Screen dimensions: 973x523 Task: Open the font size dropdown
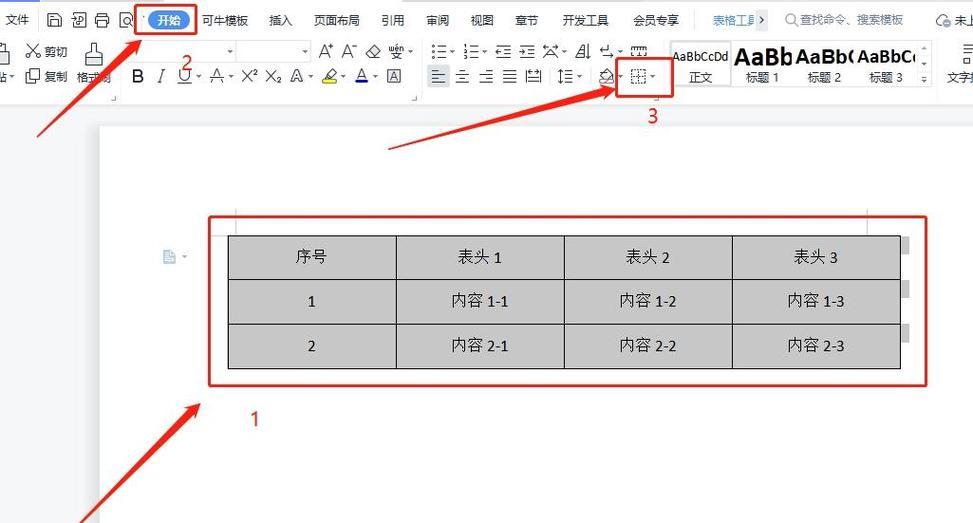(x=305, y=51)
